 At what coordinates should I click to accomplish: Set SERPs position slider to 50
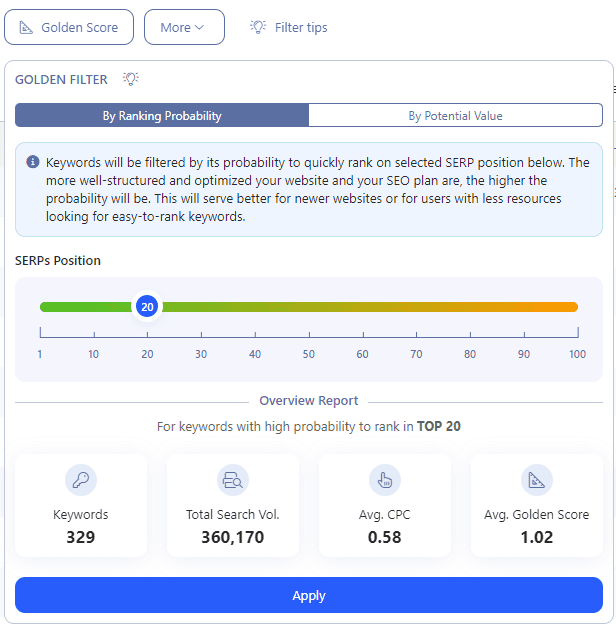click(x=309, y=307)
